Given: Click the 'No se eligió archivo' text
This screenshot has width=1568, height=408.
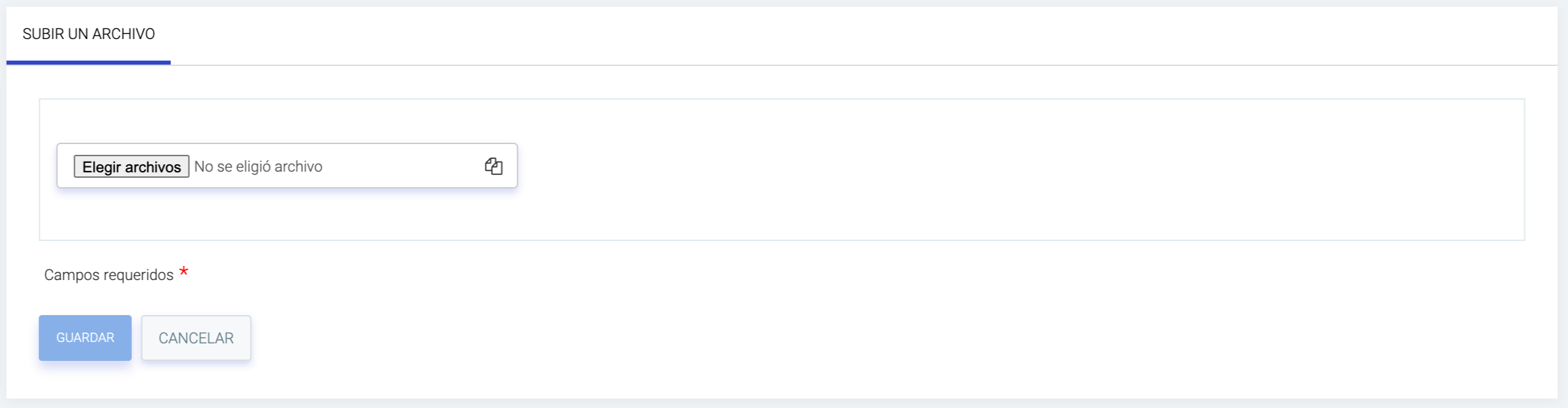Looking at the screenshot, I should point(259,166).
